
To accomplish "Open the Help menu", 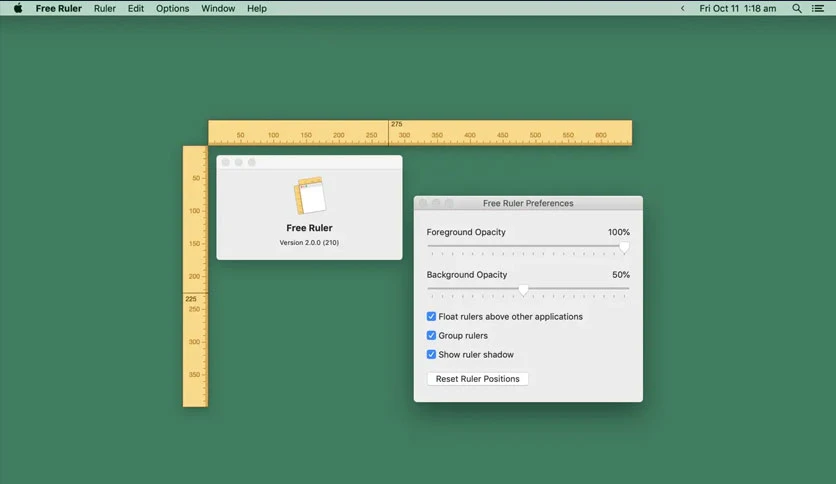I will [256, 9].
